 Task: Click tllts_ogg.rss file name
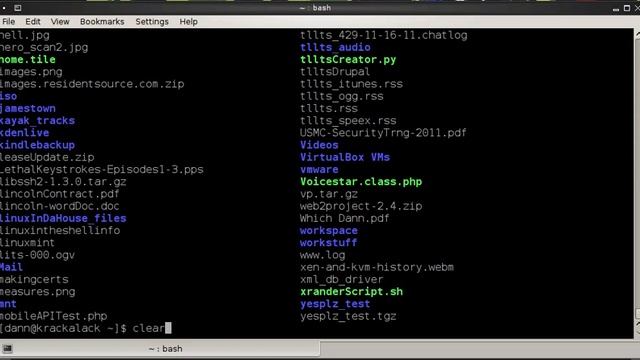pos(342,96)
